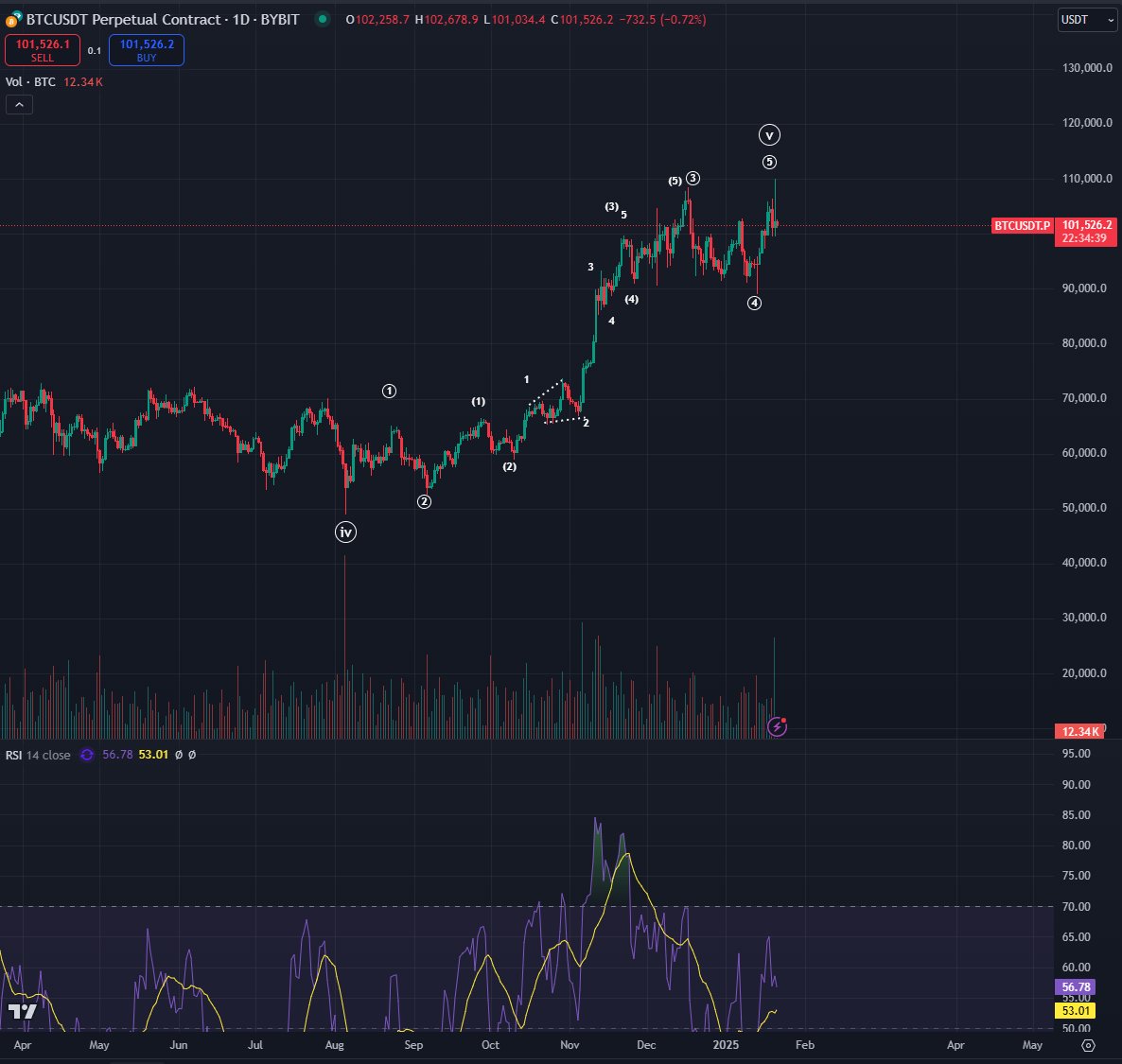Screen dimensions: 1122x1064
Task: Click the SELL 101,526.1 button
Action: point(43,50)
